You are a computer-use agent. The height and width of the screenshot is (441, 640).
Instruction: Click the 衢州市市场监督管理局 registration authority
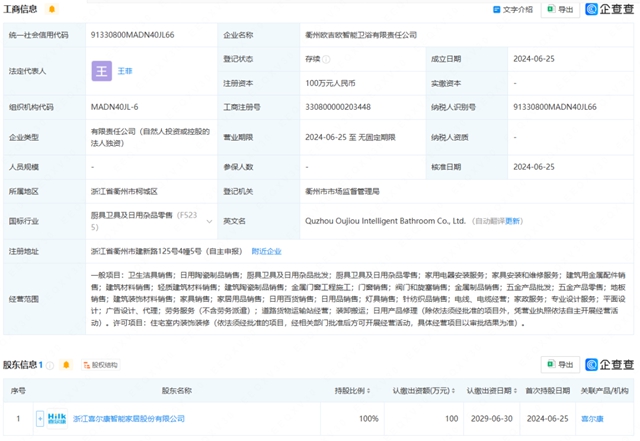[x=342, y=192]
